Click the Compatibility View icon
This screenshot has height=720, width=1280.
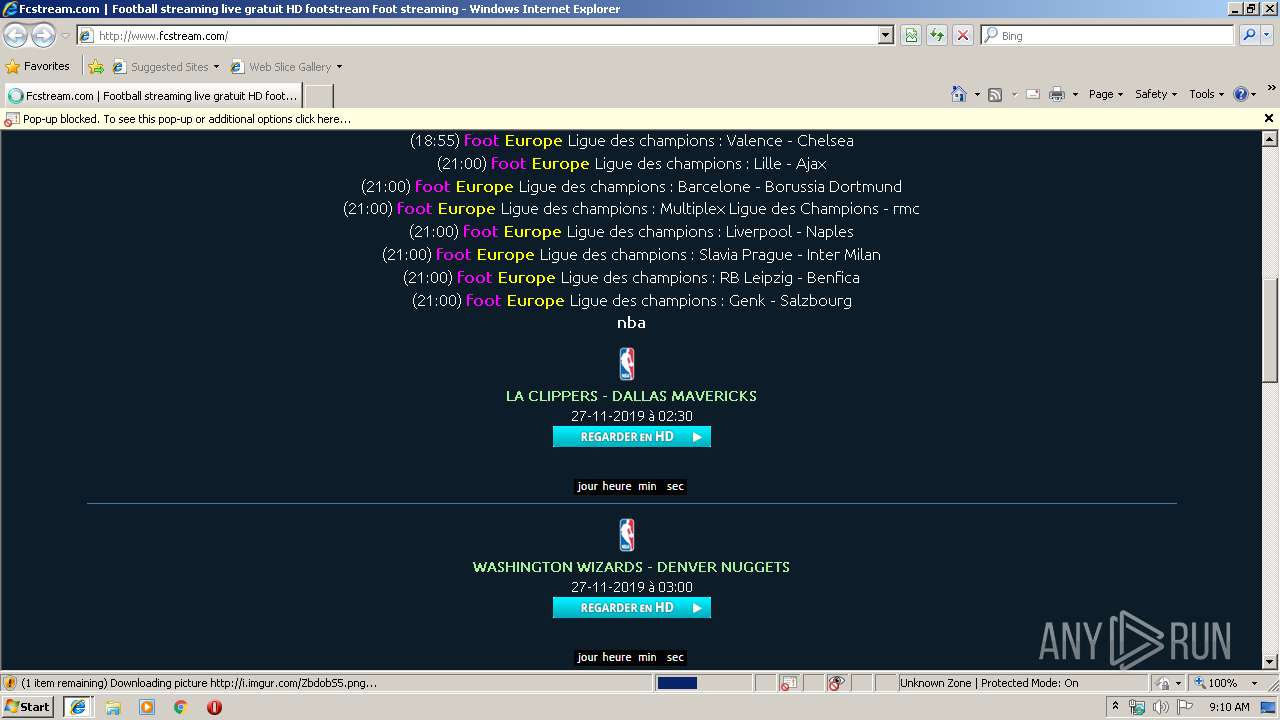point(911,36)
